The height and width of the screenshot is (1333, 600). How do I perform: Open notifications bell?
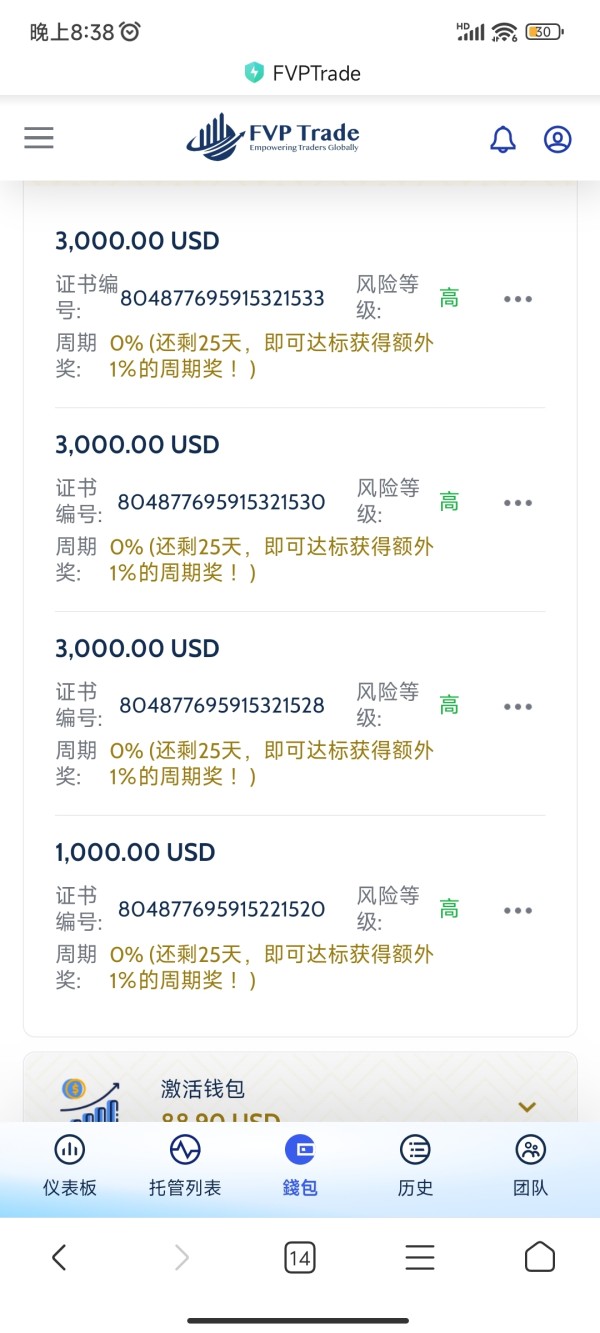click(x=503, y=139)
